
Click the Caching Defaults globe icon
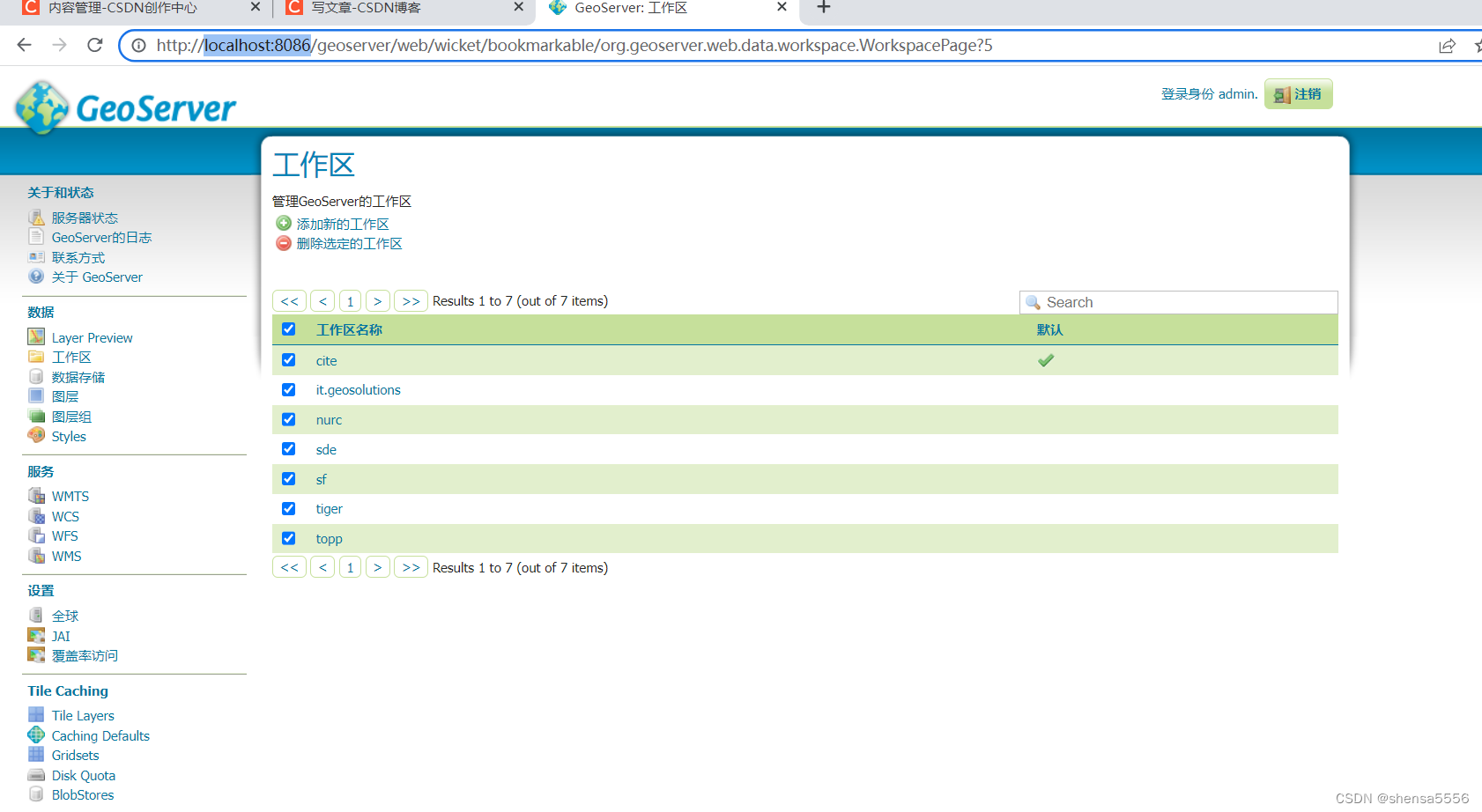36,734
